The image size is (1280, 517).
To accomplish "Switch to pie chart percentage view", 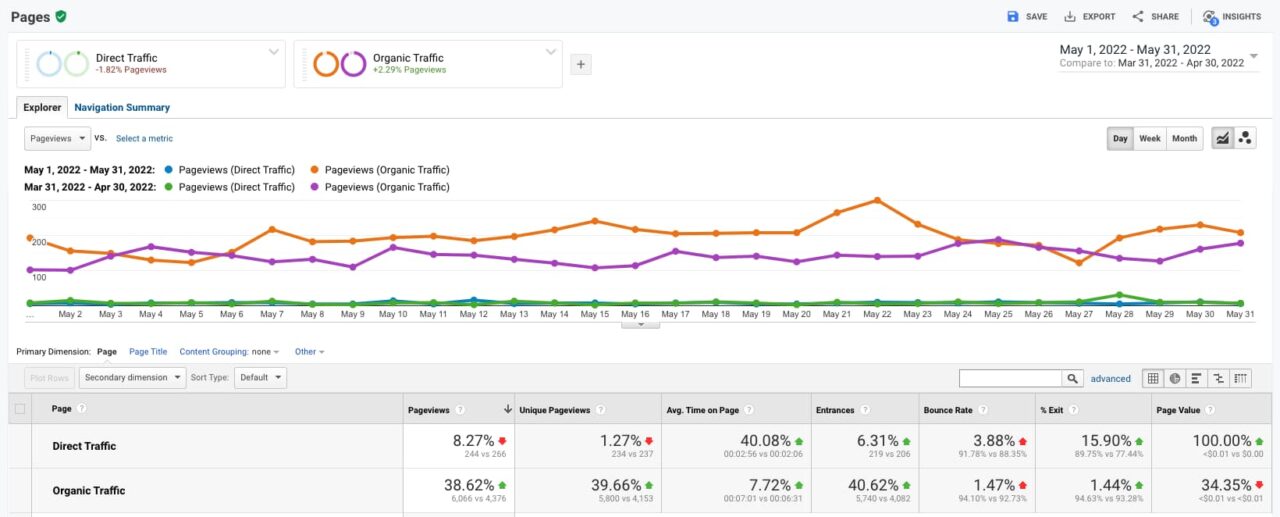I will (1175, 379).
